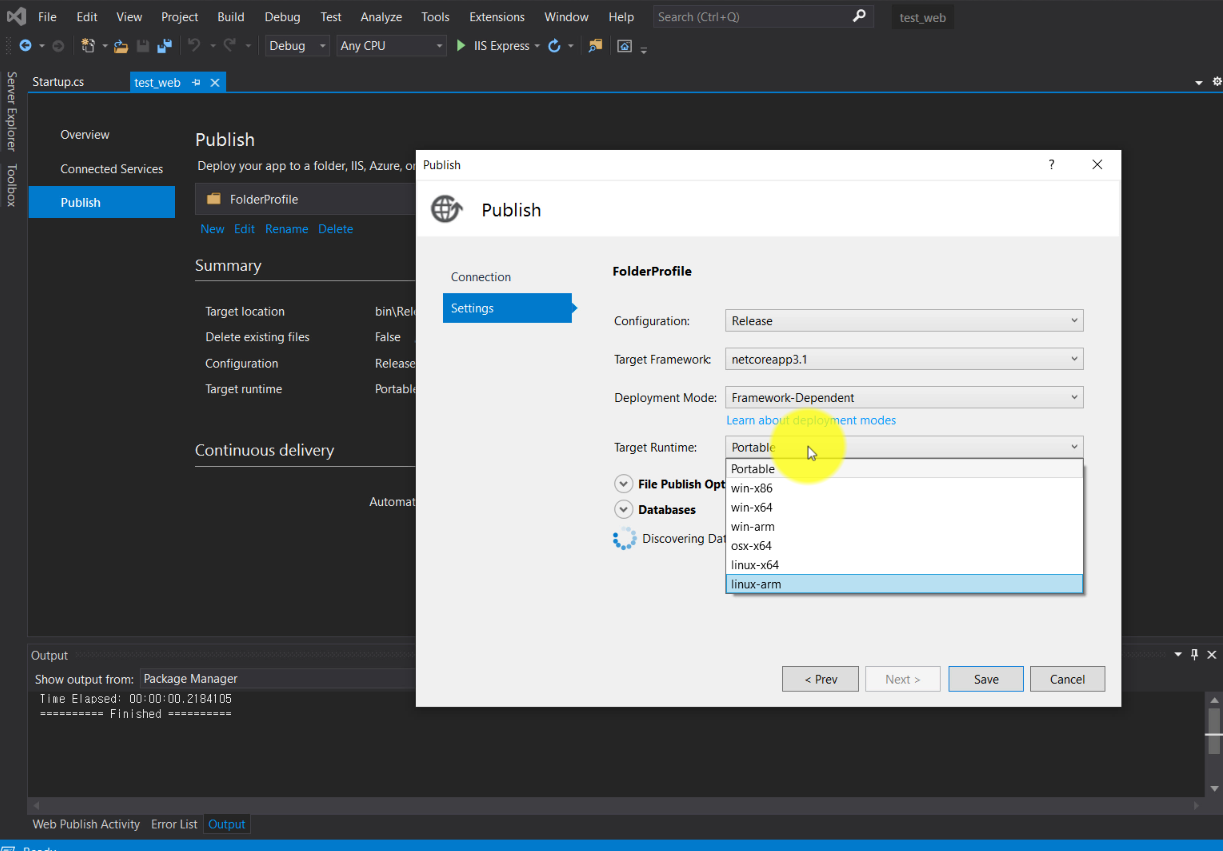Viewport: 1223px width, 851px height.
Task: Click the search magnifier icon
Action: coord(859,16)
